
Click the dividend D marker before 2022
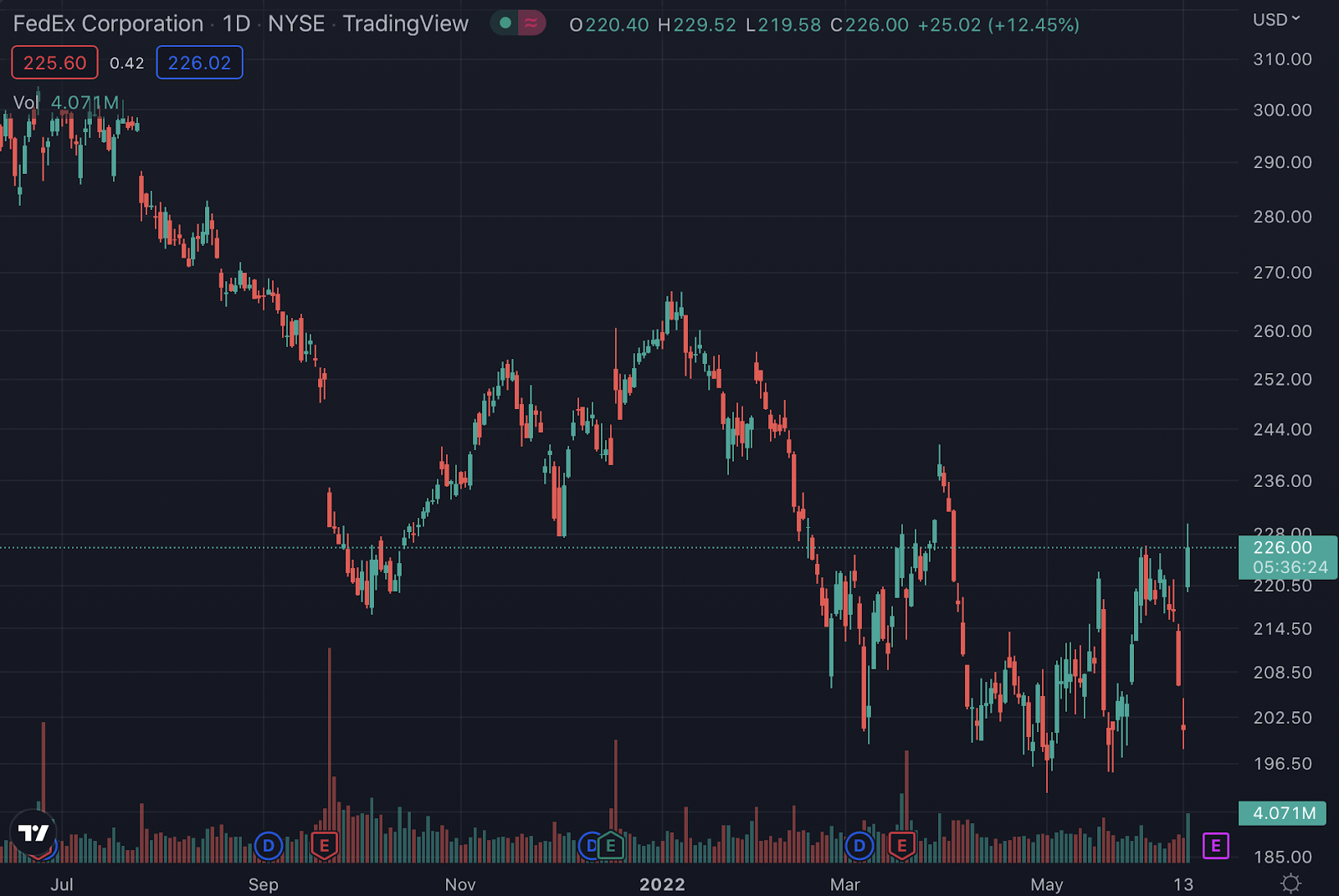tap(590, 846)
